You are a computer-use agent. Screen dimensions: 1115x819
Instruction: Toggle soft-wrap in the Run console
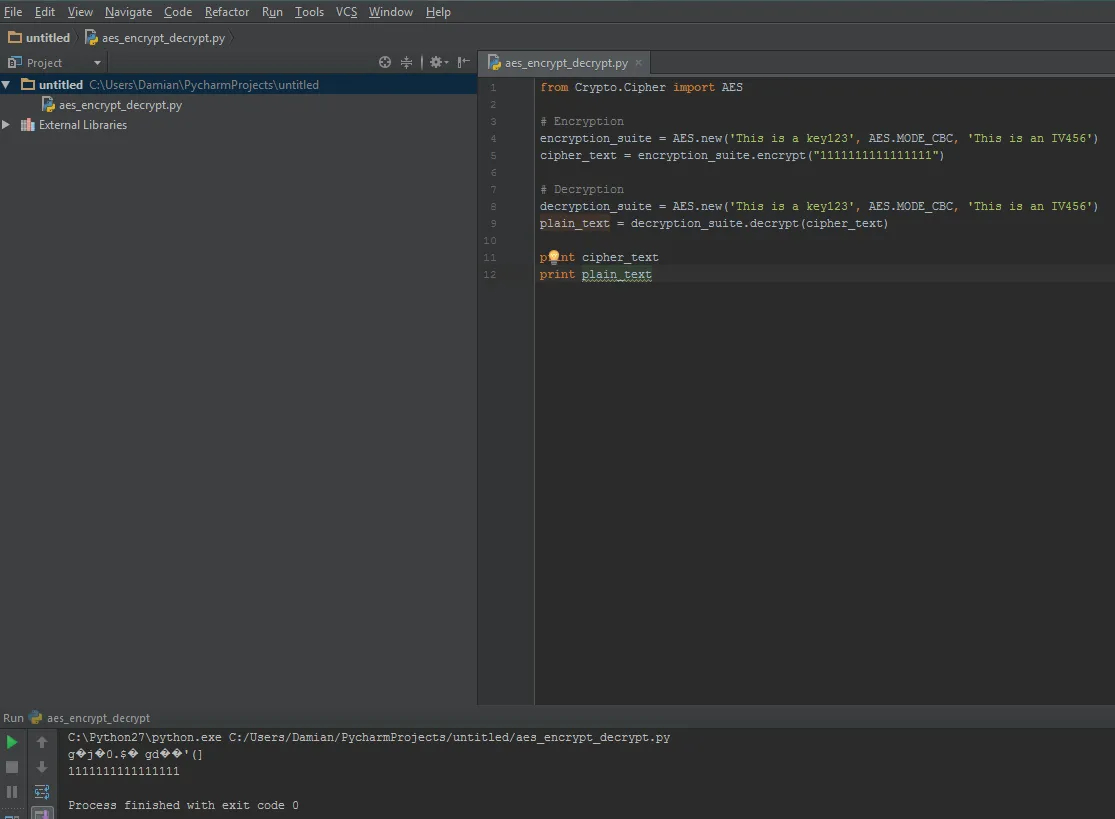click(42, 792)
